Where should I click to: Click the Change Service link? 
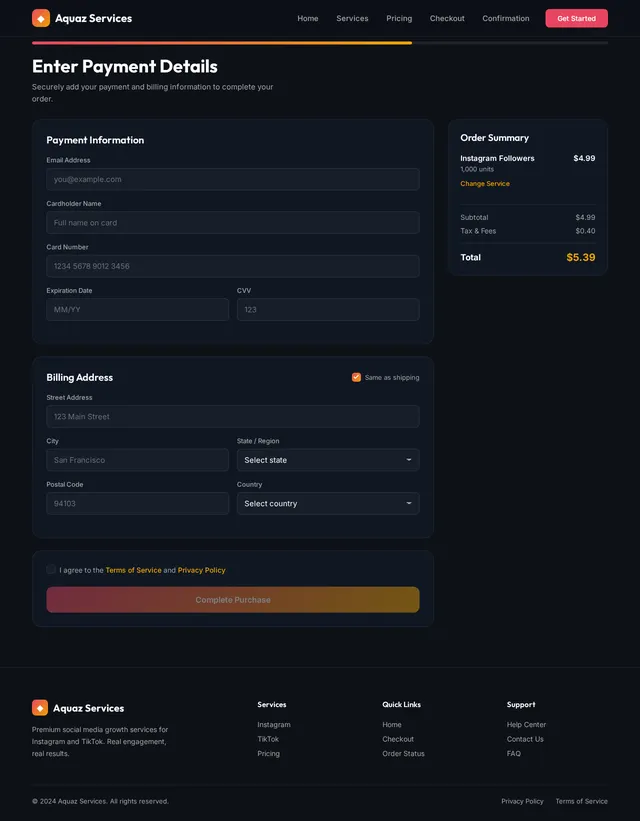point(485,184)
